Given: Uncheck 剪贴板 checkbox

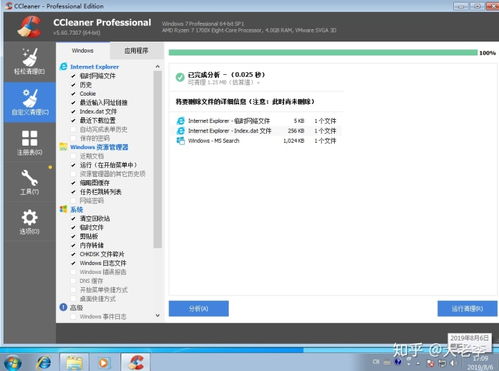Looking at the screenshot, I should 73,236.
